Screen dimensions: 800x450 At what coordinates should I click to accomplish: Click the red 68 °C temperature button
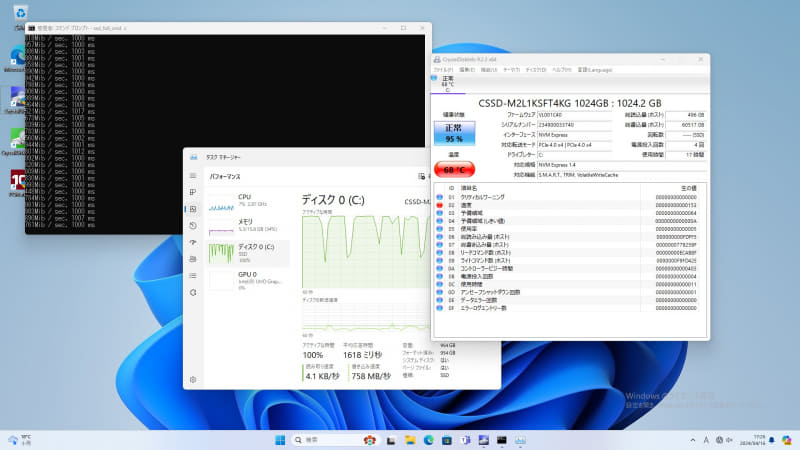pyautogui.click(x=454, y=169)
